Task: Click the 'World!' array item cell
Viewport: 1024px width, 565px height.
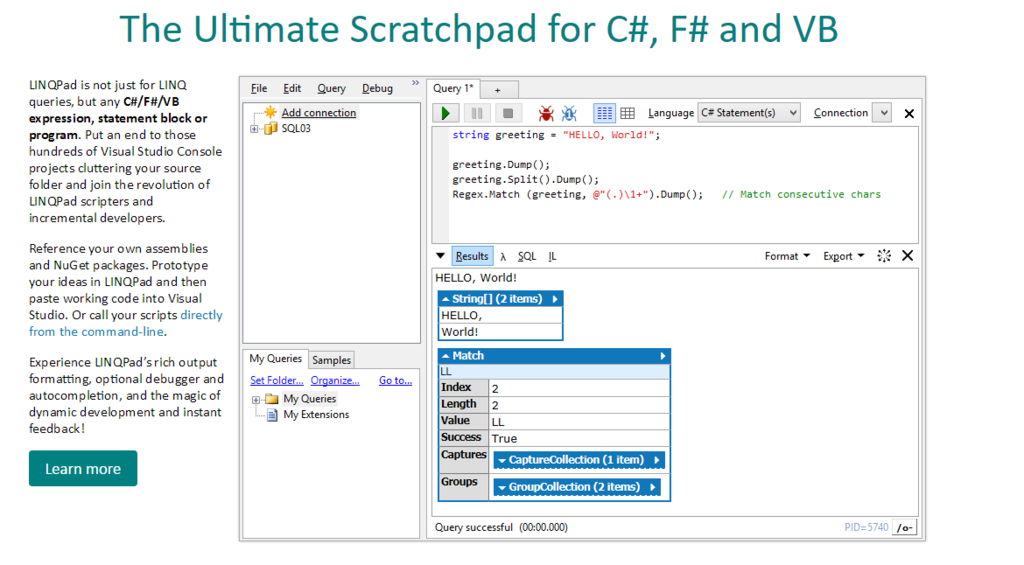Action: click(x=500, y=332)
